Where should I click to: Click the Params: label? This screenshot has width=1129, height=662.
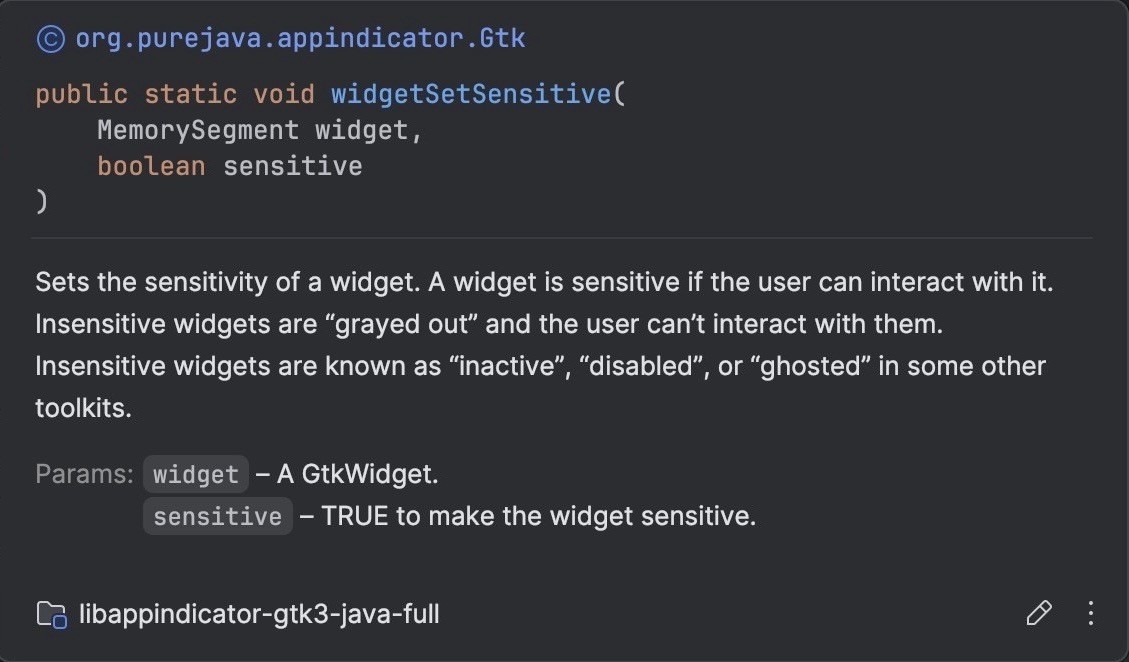pyautogui.click(x=84, y=474)
